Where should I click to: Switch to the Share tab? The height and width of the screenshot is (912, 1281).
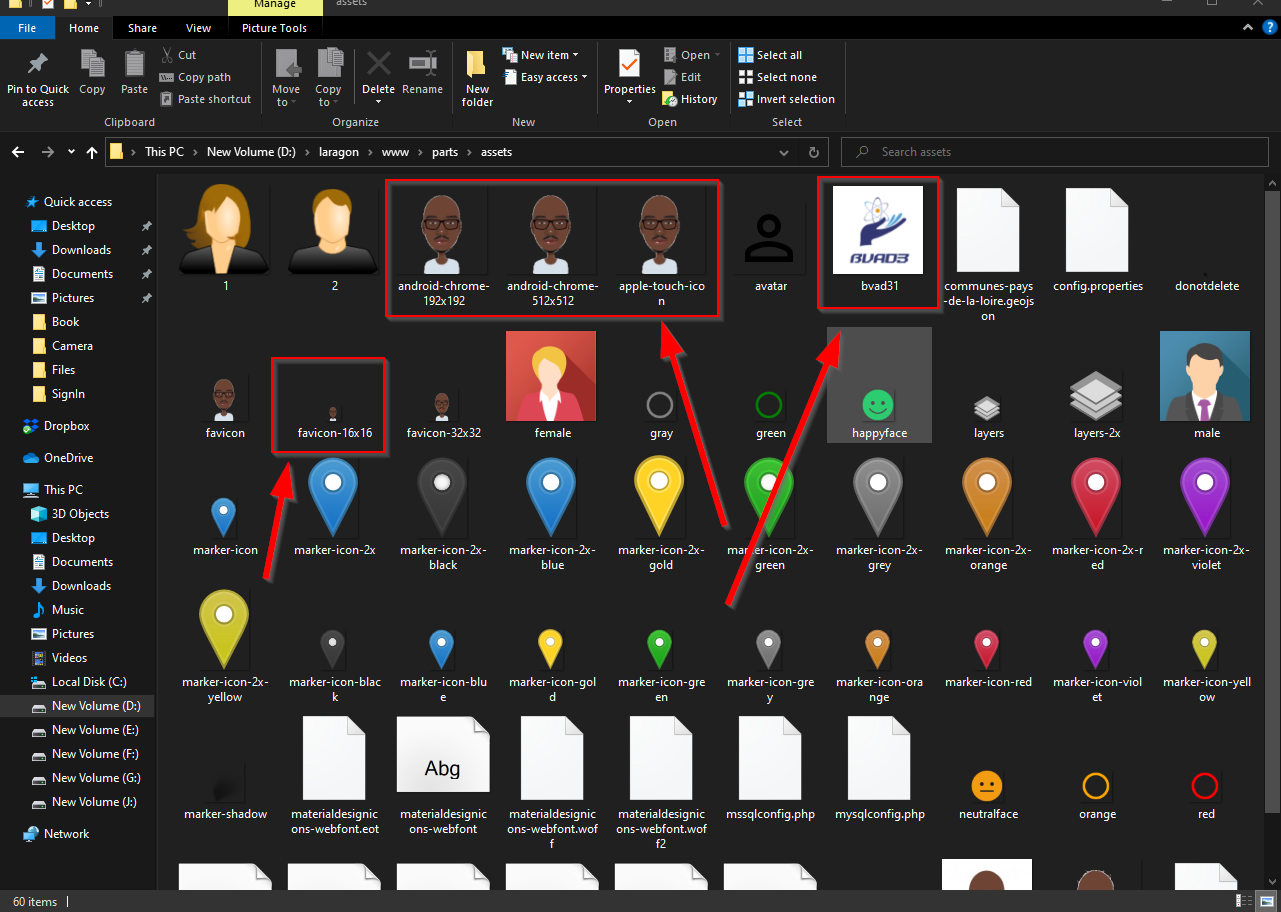(x=142, y=28)
